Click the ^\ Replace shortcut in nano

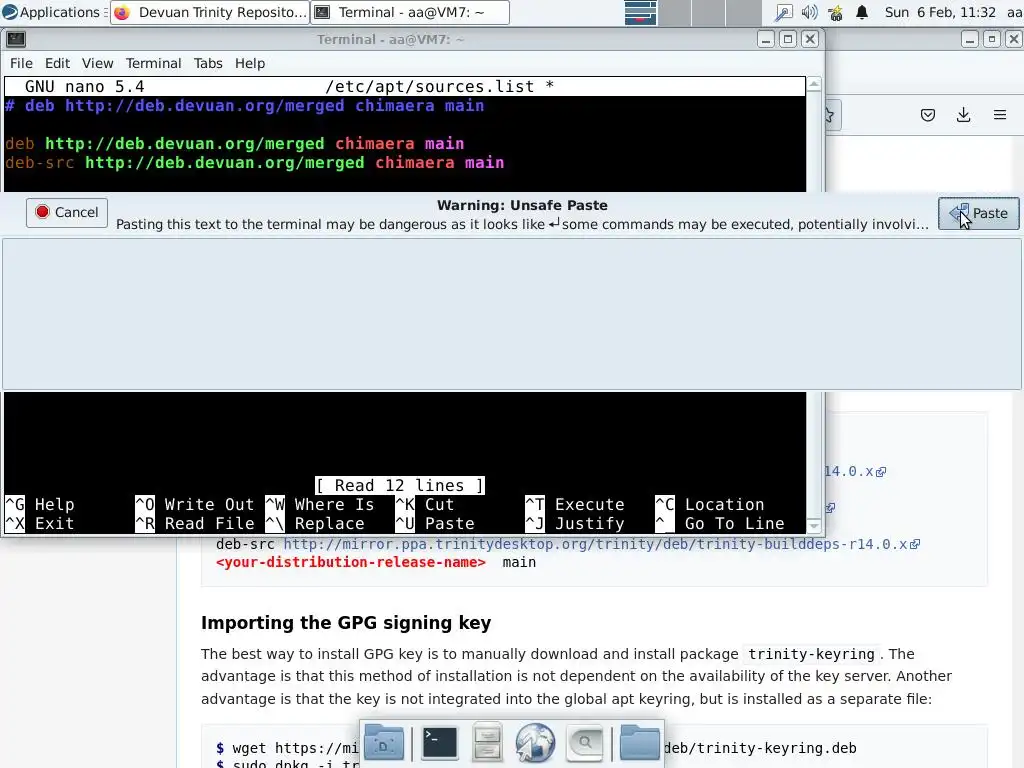(x=315, y=523)
